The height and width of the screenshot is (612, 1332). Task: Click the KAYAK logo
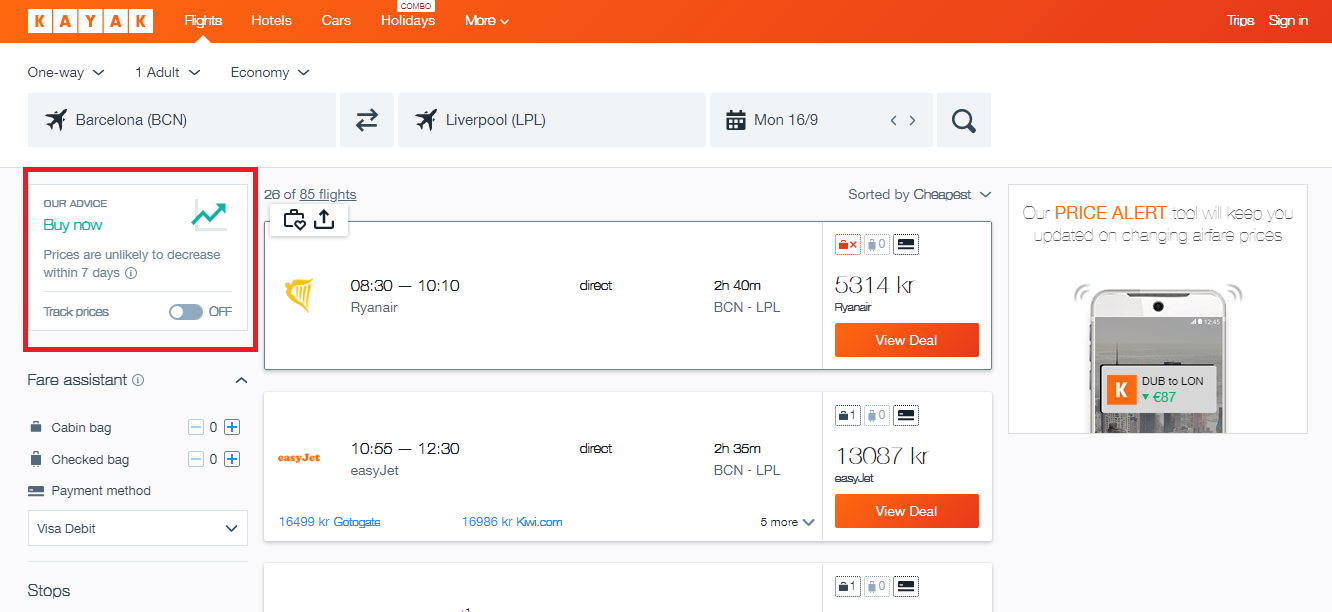click(90, 21)
